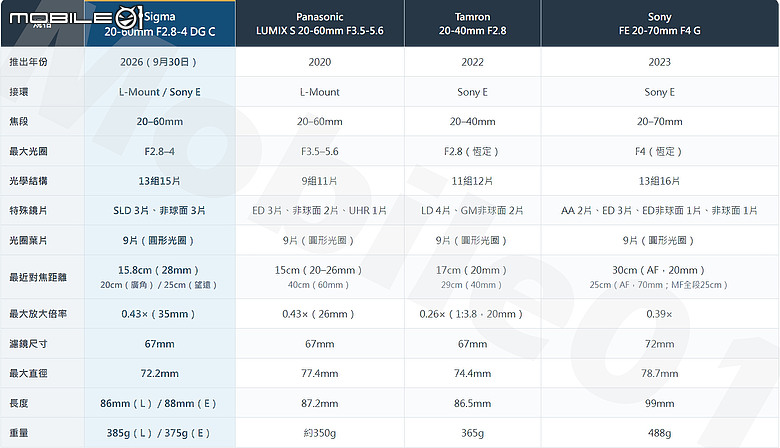Image resolution: width=780 pixels, height=448 pixels.
Task: Click the 'AA 2片、ED 3片' special elements cell
Action: click(660, 210)
